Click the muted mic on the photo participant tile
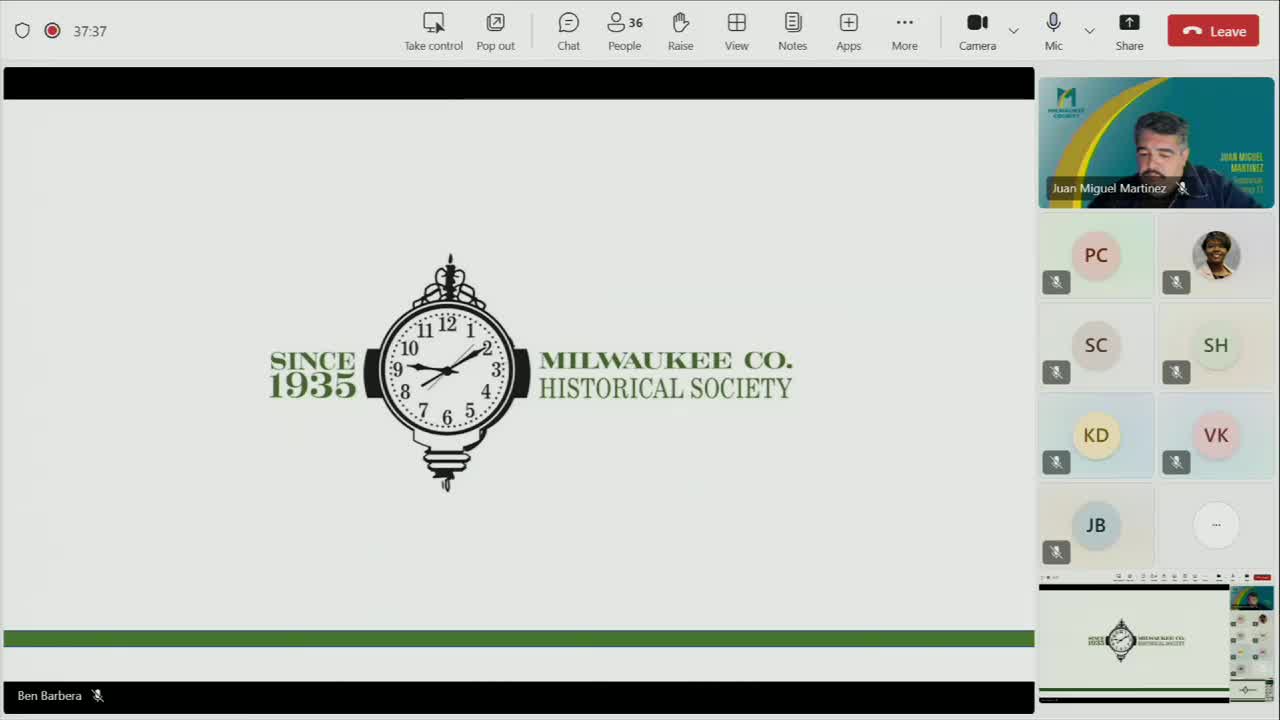1280x720 pixels. pyautogui.click(x=1176, y=283)
